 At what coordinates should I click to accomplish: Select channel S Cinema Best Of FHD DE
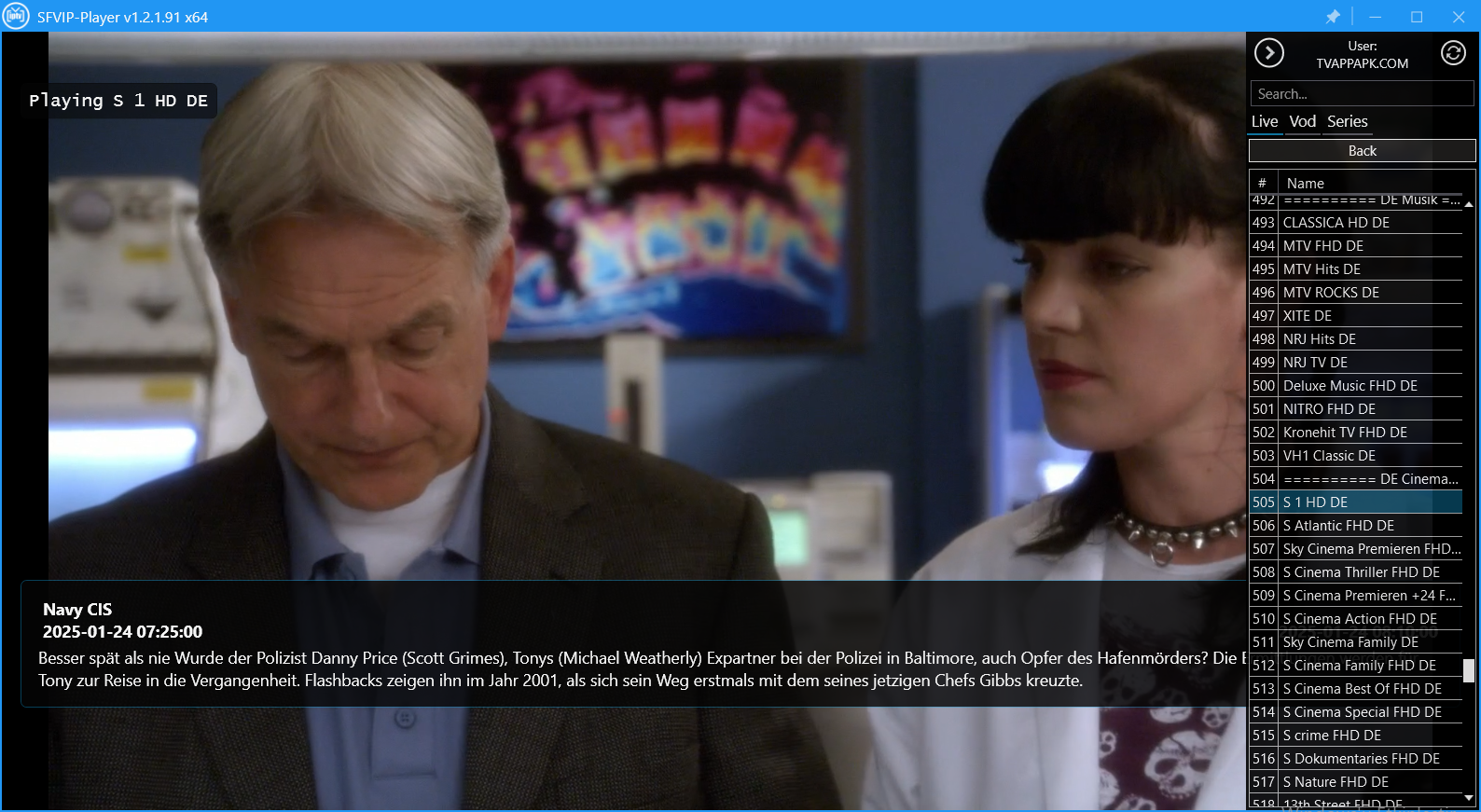coord(1356,689)
